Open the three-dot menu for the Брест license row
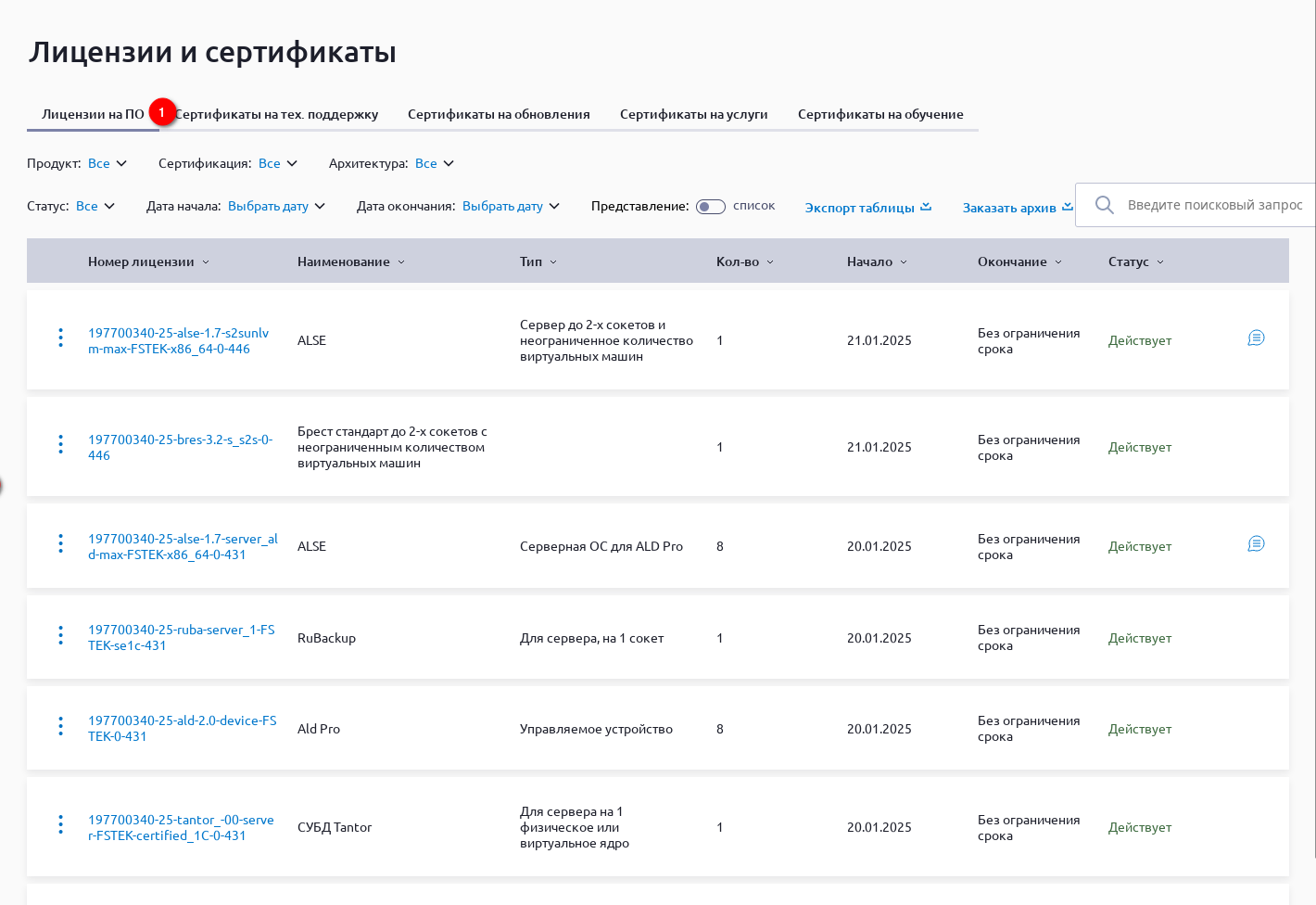 (61, 445)
